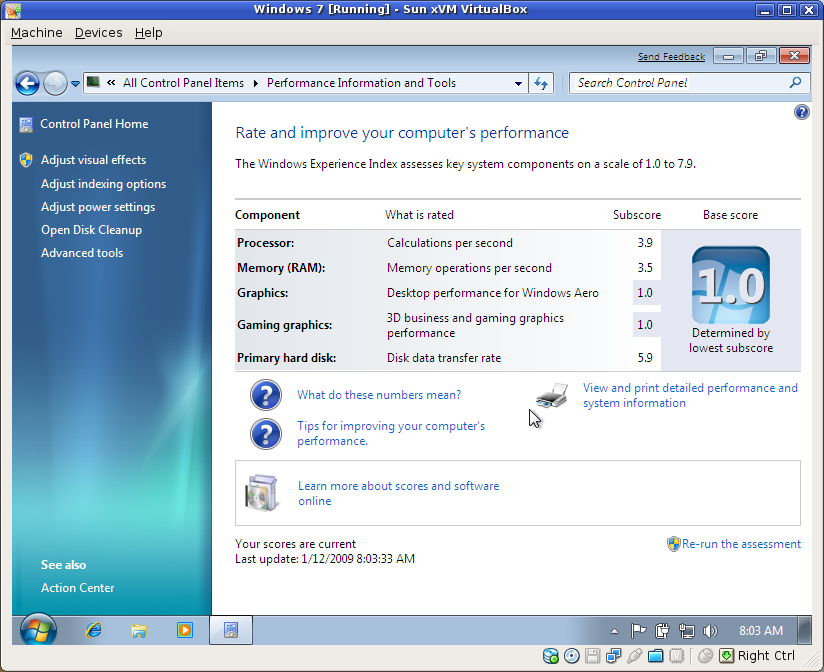Expand the address bar breadcrumb dropdown
This screenshot has width=824, height=672.
(518, 83)
